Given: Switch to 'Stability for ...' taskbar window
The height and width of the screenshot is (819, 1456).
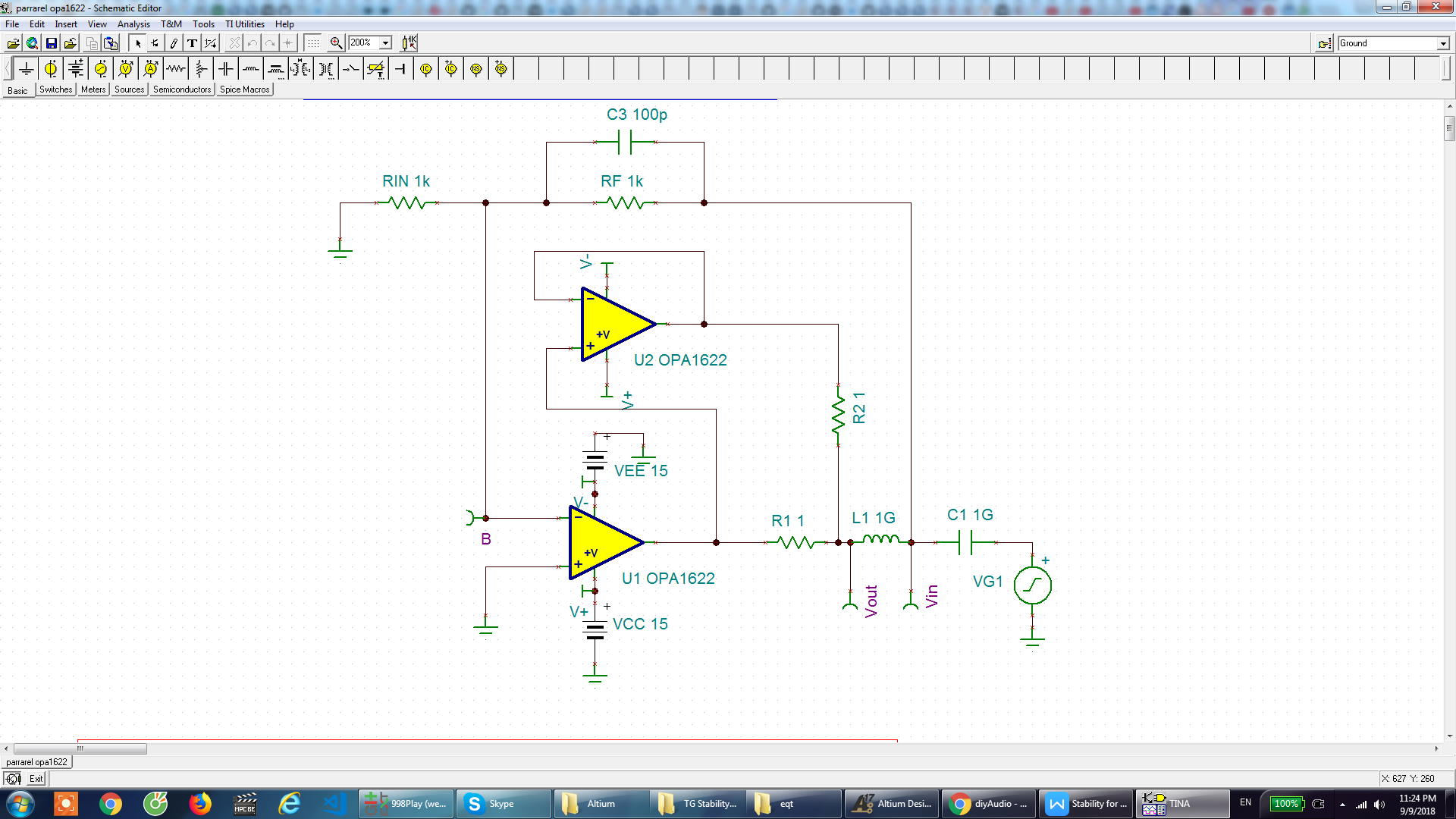Looking at the screenshot, I should point(1085,804).
